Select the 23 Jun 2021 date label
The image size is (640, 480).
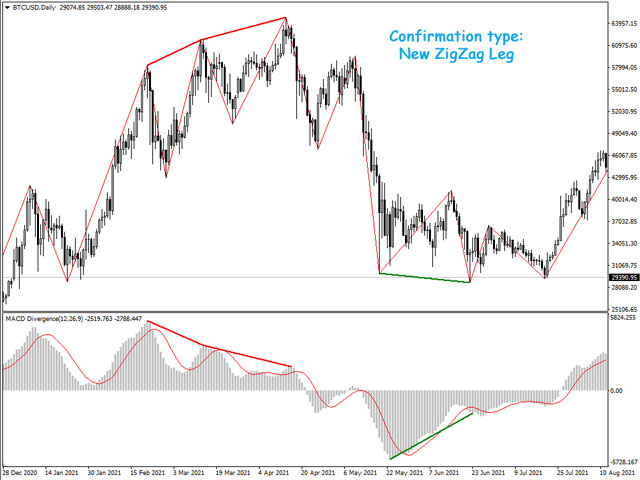pos(488,473)
